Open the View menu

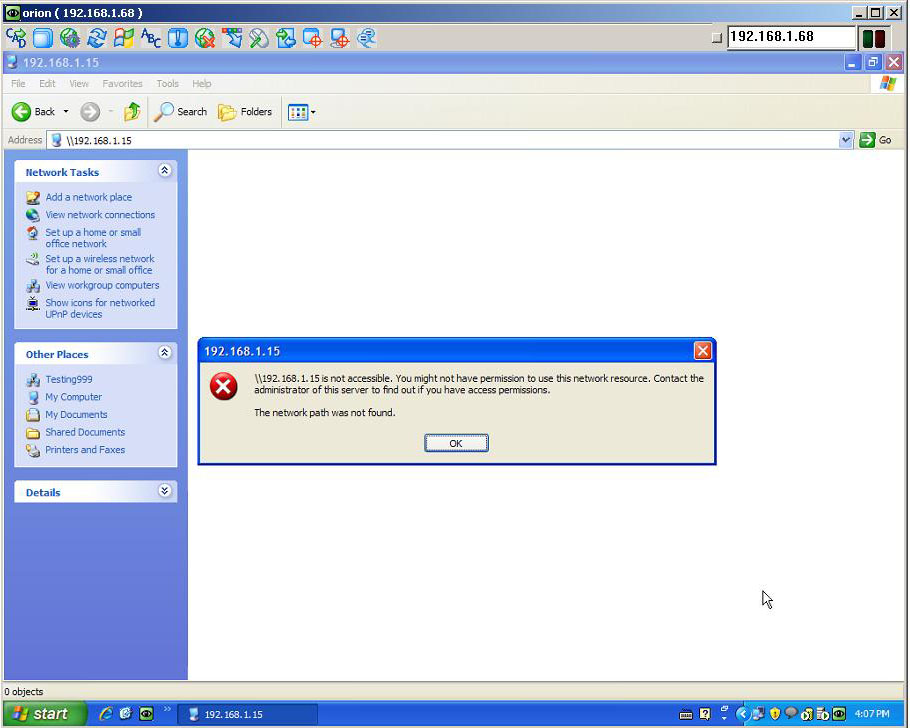pos(79,84)
